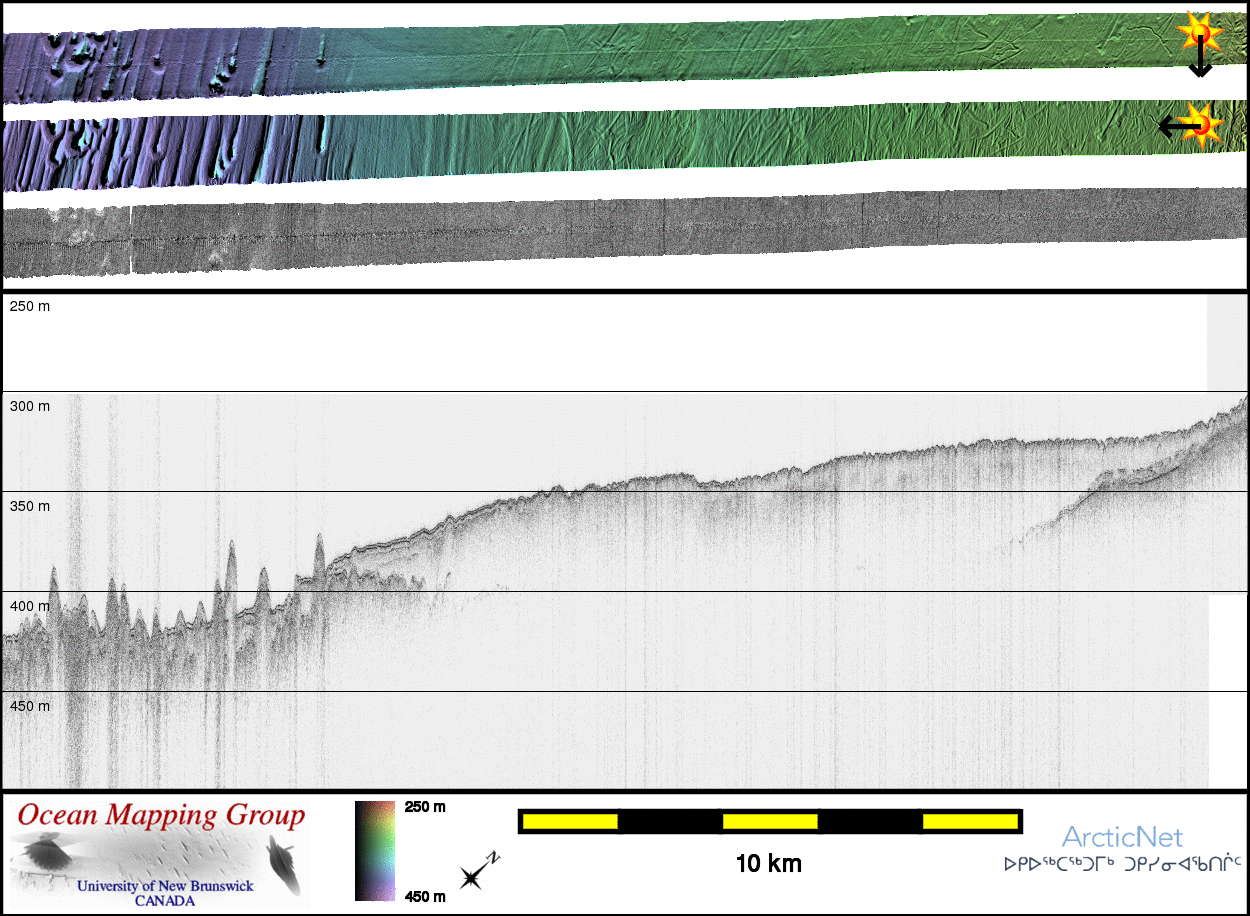Click the Inuktitut syllabics text under ArcticNet
This screenshot has width=1250, height=916.
1122,863
